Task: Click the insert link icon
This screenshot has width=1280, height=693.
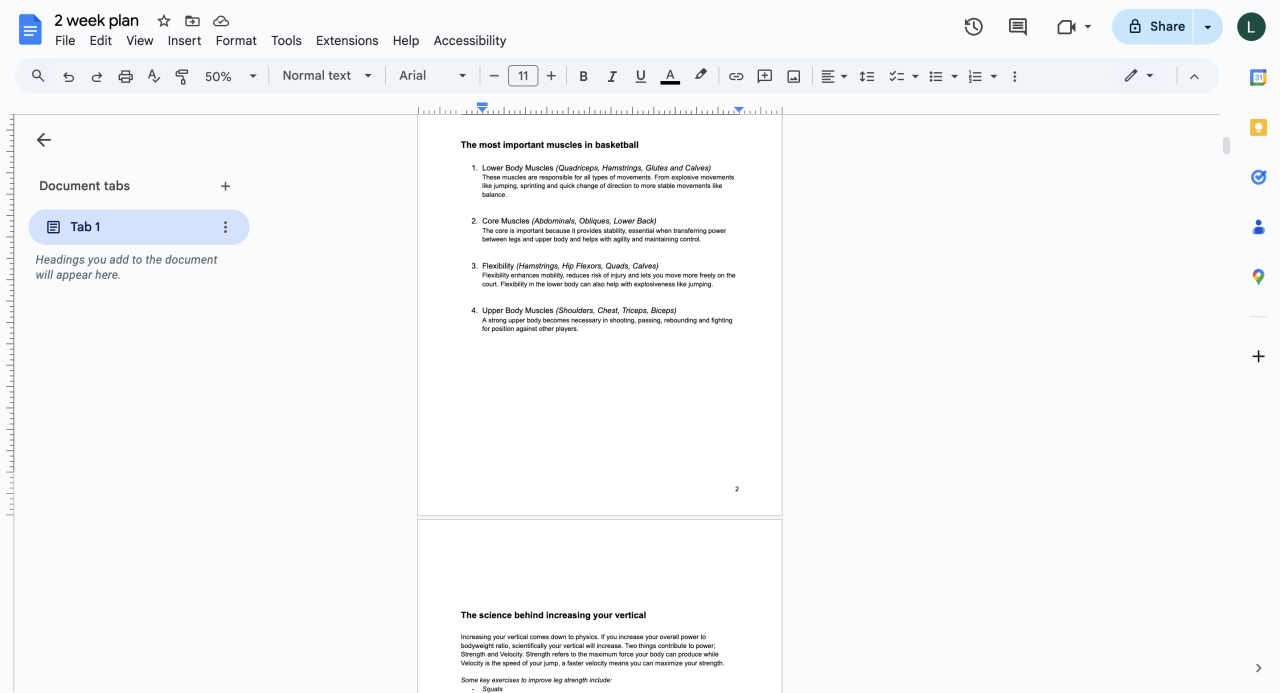Action: pyautogui.click(x=736, y=76)
